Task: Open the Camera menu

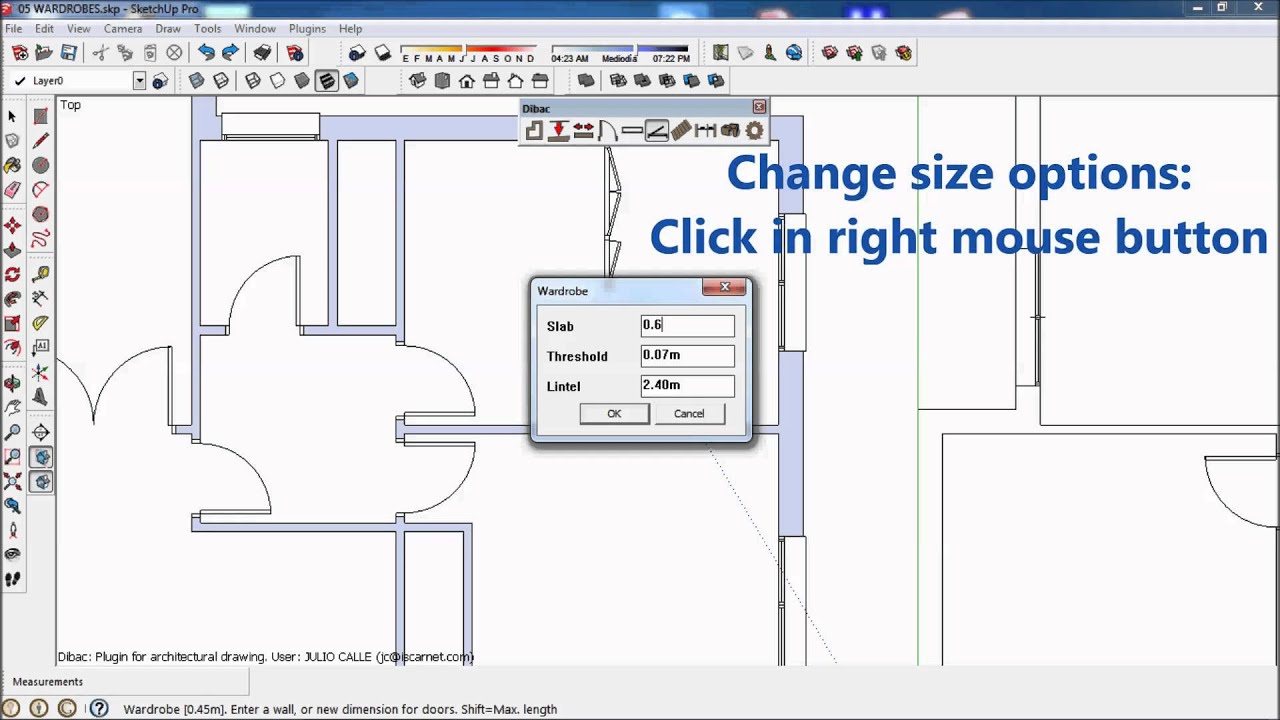Action: click(123, 29)
